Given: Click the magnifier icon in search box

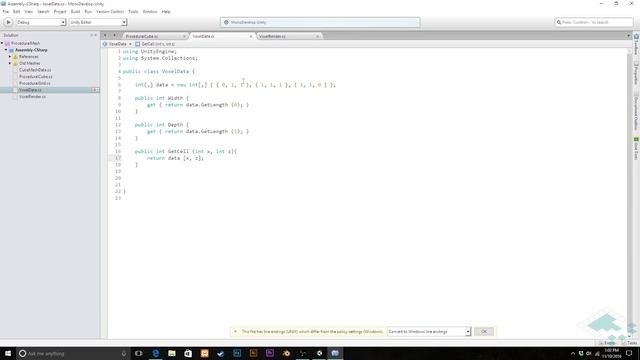Looking at the screenshot, I should coord(559,22).
